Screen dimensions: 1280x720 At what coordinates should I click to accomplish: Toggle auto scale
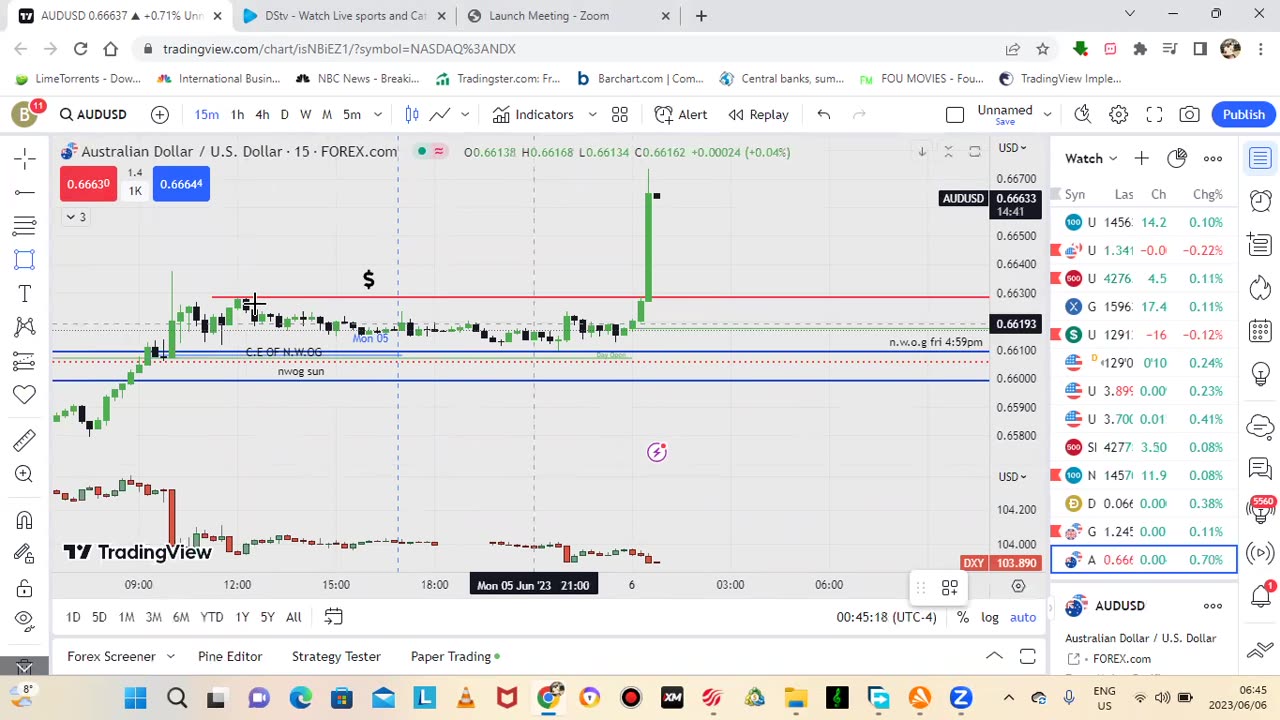pyautogui.click(x=1023, y=617)
